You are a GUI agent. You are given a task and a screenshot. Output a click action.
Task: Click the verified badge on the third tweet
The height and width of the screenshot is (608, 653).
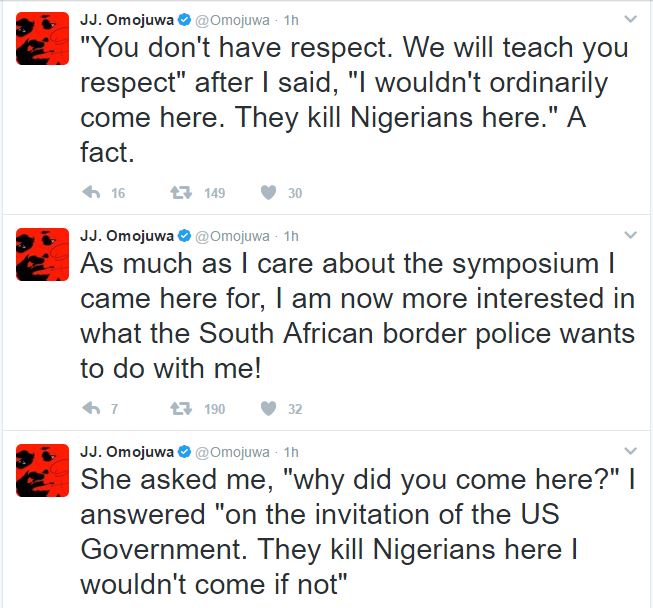click(183, 453)
